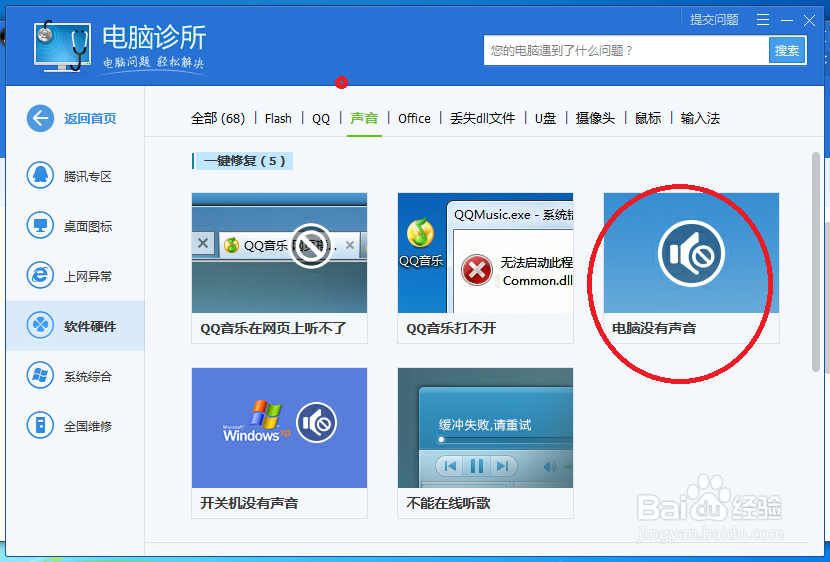
Task: Open the 鼠标 tab
Action: [648, 119]
